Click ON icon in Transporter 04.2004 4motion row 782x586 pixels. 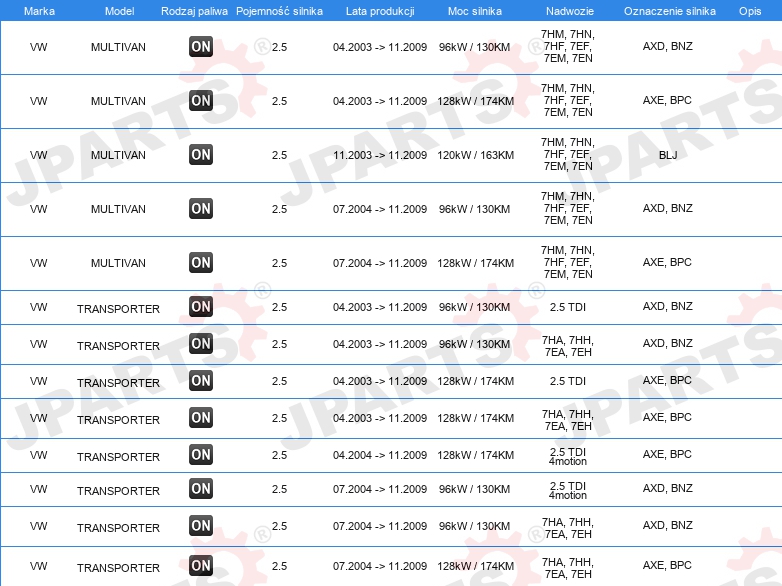(201, 454)
